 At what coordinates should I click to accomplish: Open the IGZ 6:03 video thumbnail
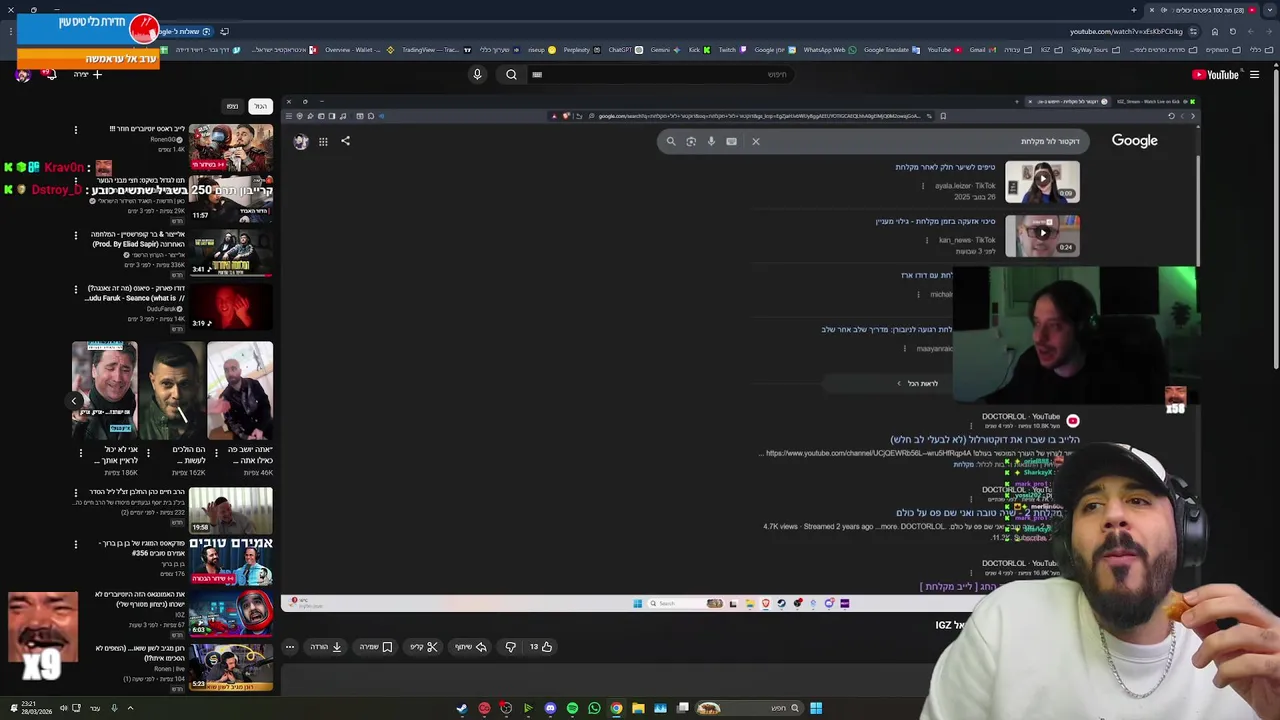click(x=231, y=612)
